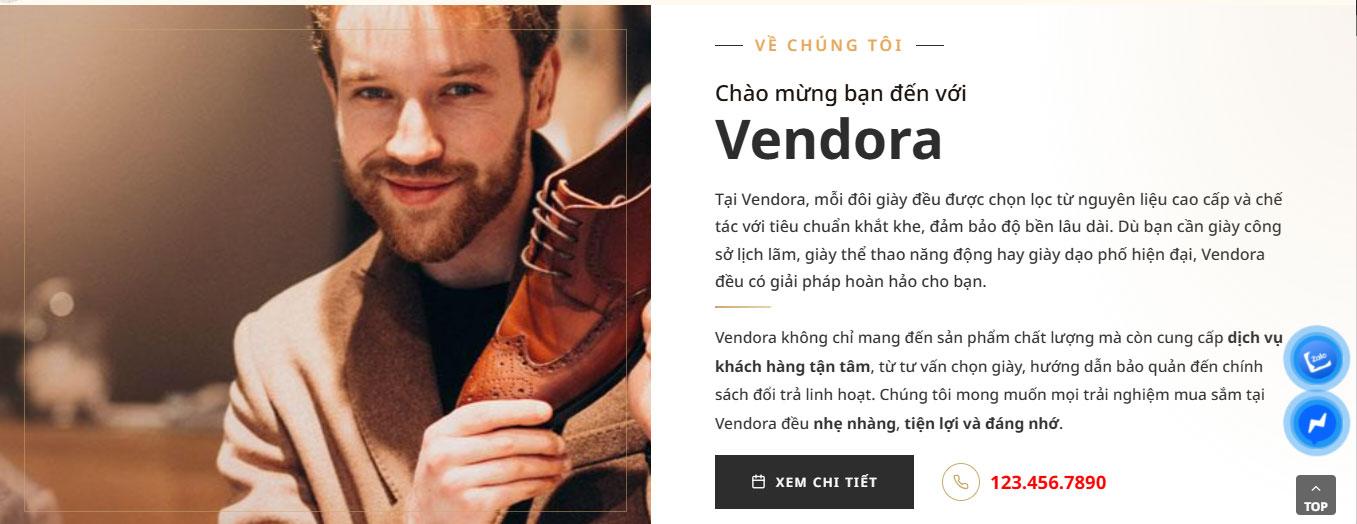Click the bearded man's face in photo
1357x524 pixels.
[x=432, y=120]
